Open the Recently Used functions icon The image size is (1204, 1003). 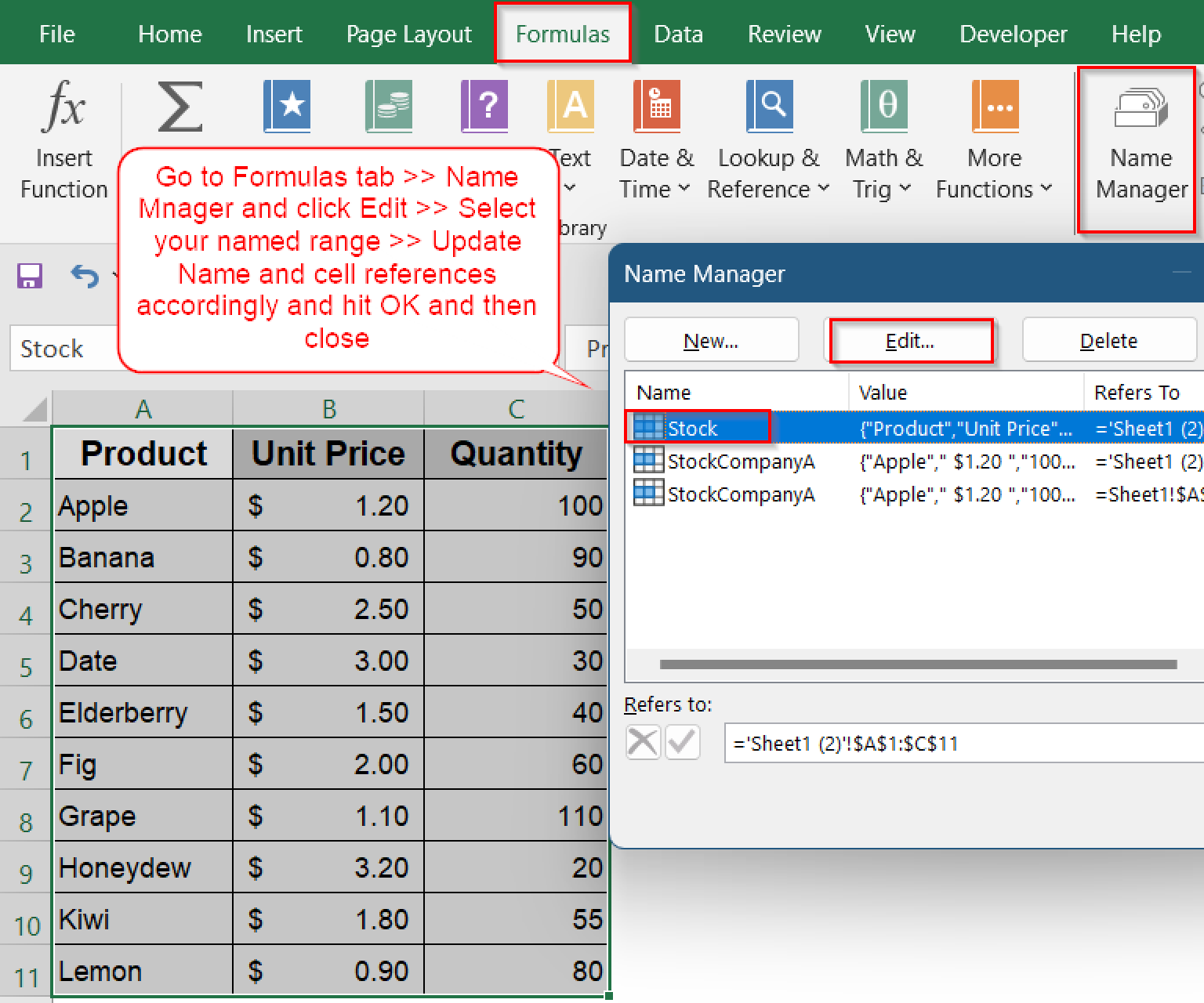click(287, 106)
